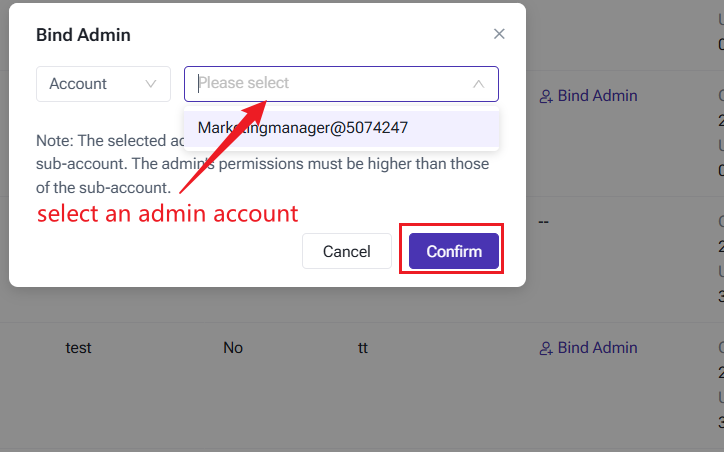Select the 'test' account name cell
724x452 pixels.
(x=79, y=348)
